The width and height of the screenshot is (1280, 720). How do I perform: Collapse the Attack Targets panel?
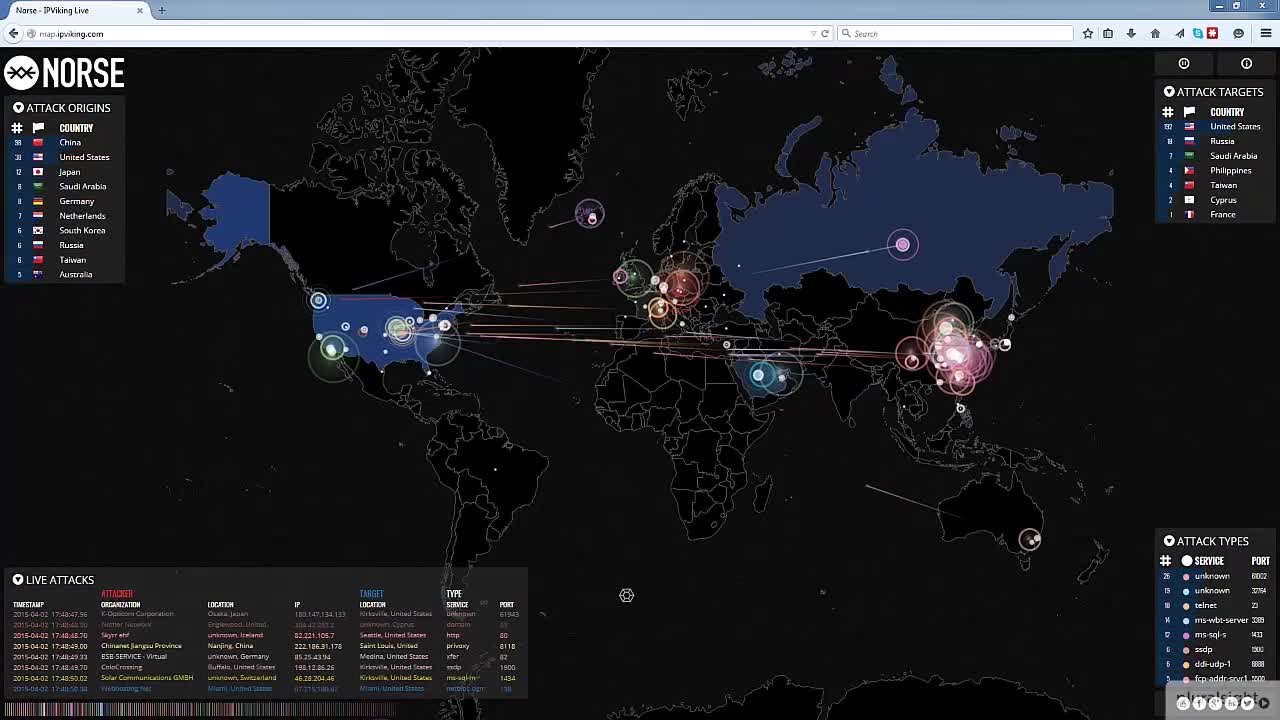click(x=1169, y=92)
